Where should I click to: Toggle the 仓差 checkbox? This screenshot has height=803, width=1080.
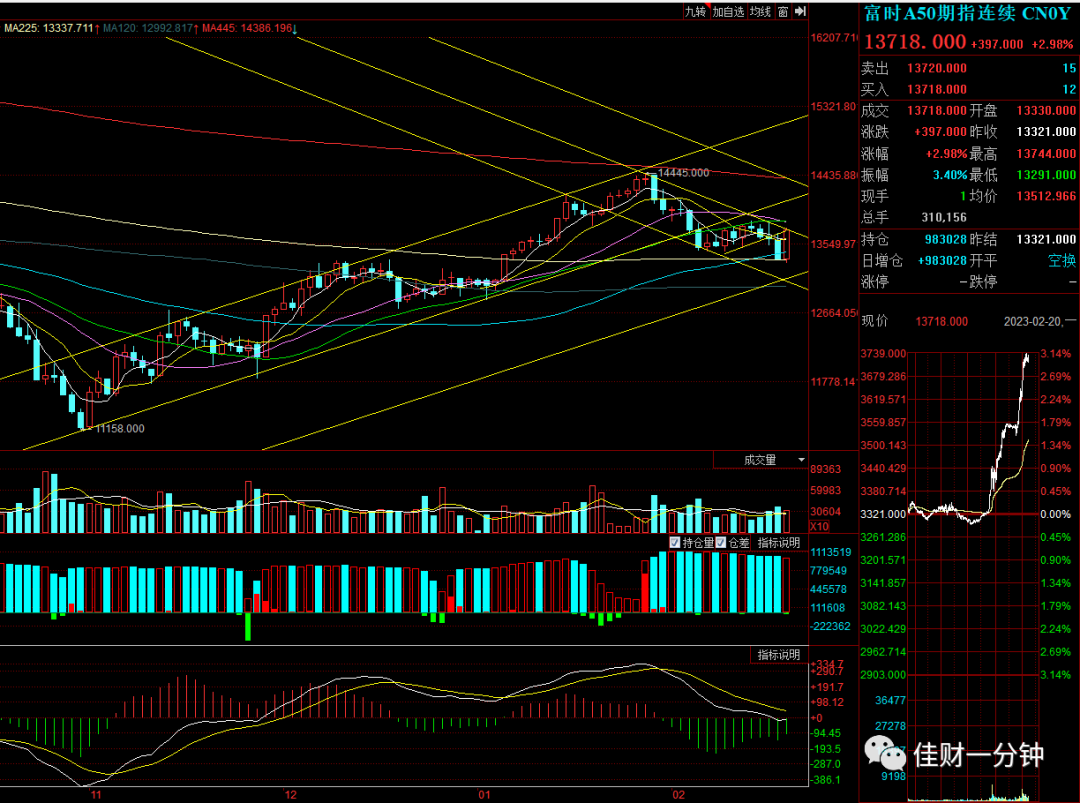721,543
